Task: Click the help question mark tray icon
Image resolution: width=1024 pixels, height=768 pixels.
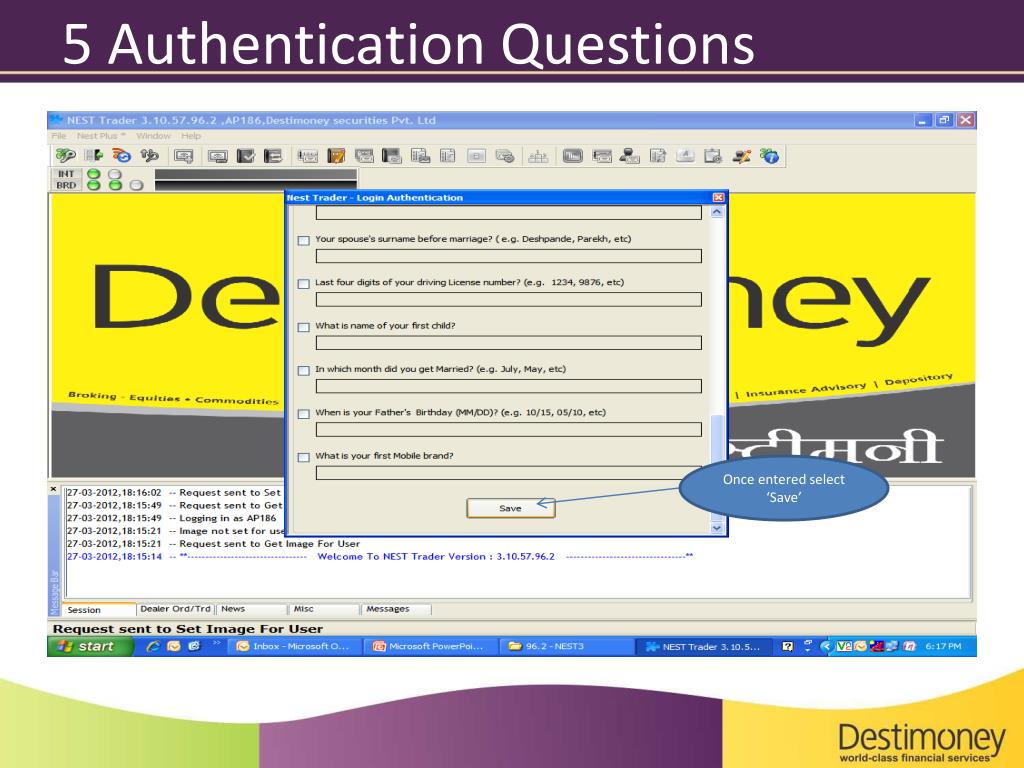Action: (788, 647)
